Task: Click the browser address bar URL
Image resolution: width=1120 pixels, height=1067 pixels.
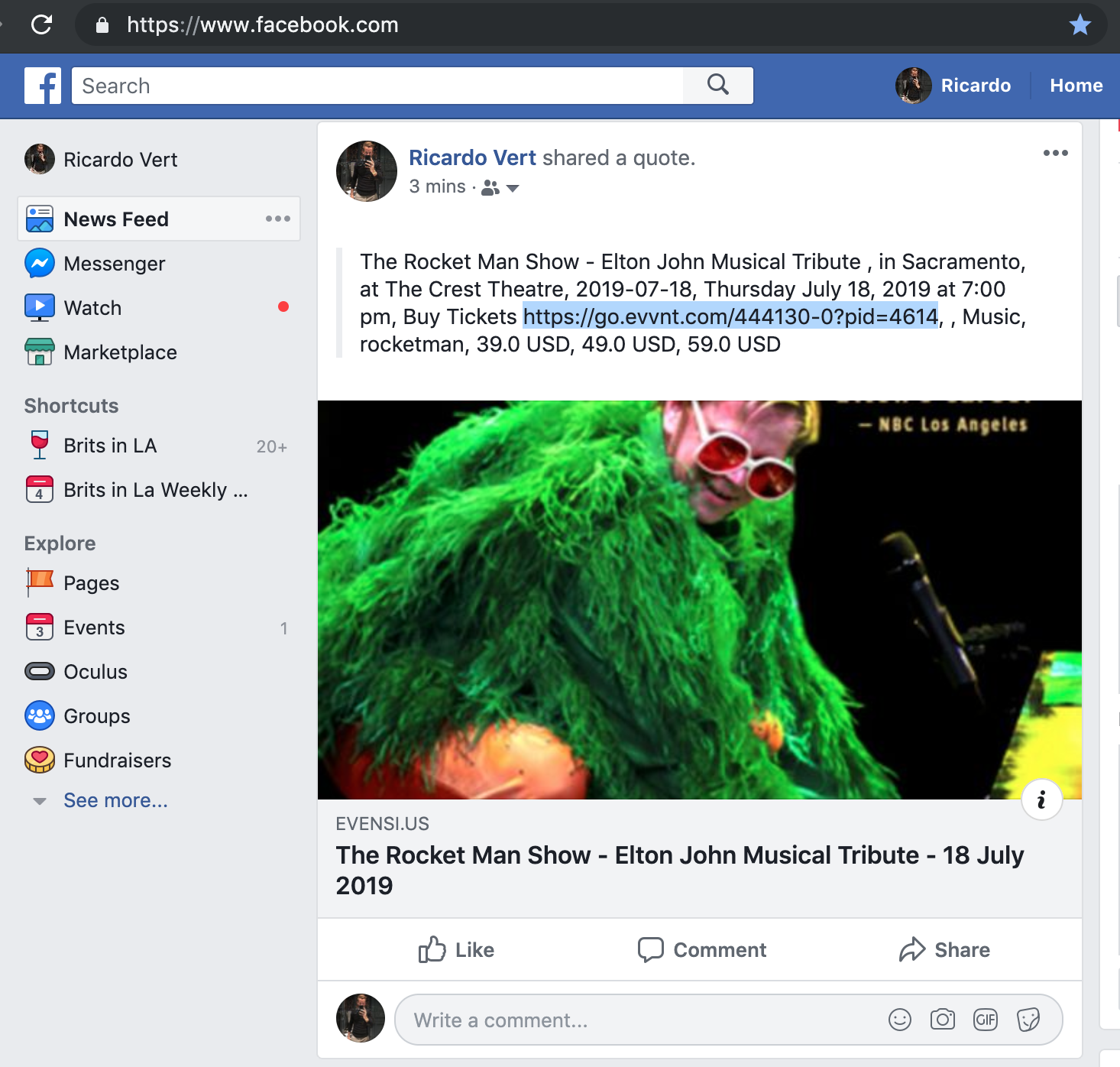Action: coord(262,24)
